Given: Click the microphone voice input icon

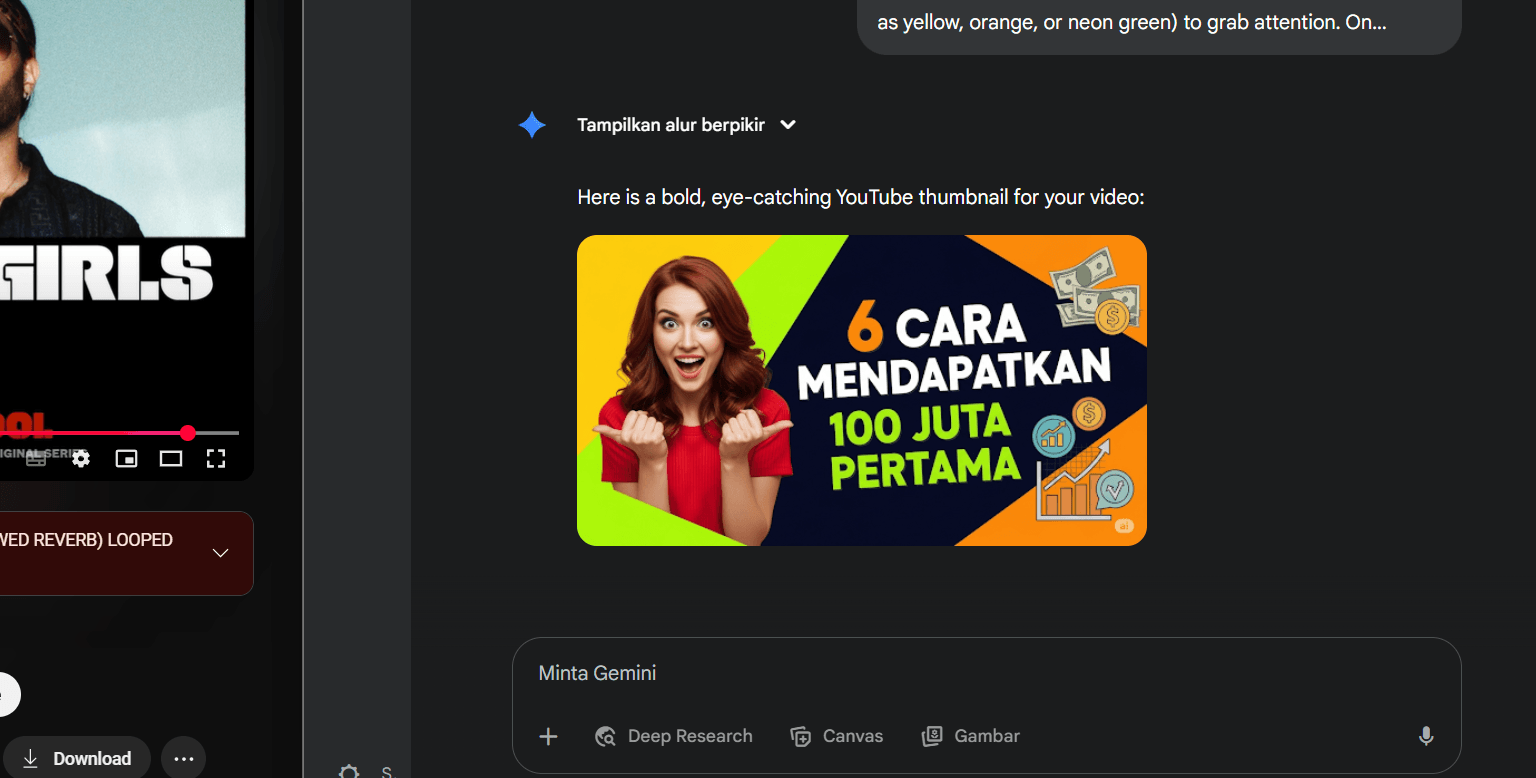Looking at the screenshot, I should [1426, 736].
